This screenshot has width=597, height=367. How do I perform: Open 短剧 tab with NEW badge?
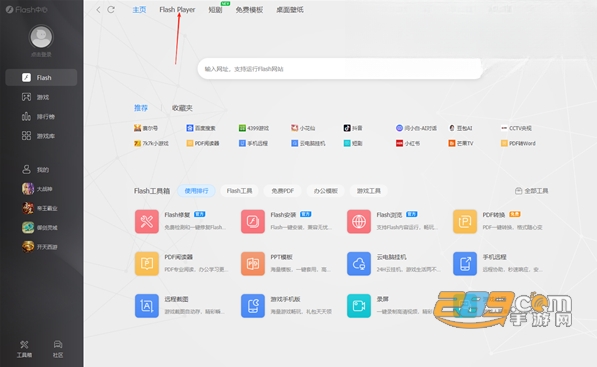(215, 10)
